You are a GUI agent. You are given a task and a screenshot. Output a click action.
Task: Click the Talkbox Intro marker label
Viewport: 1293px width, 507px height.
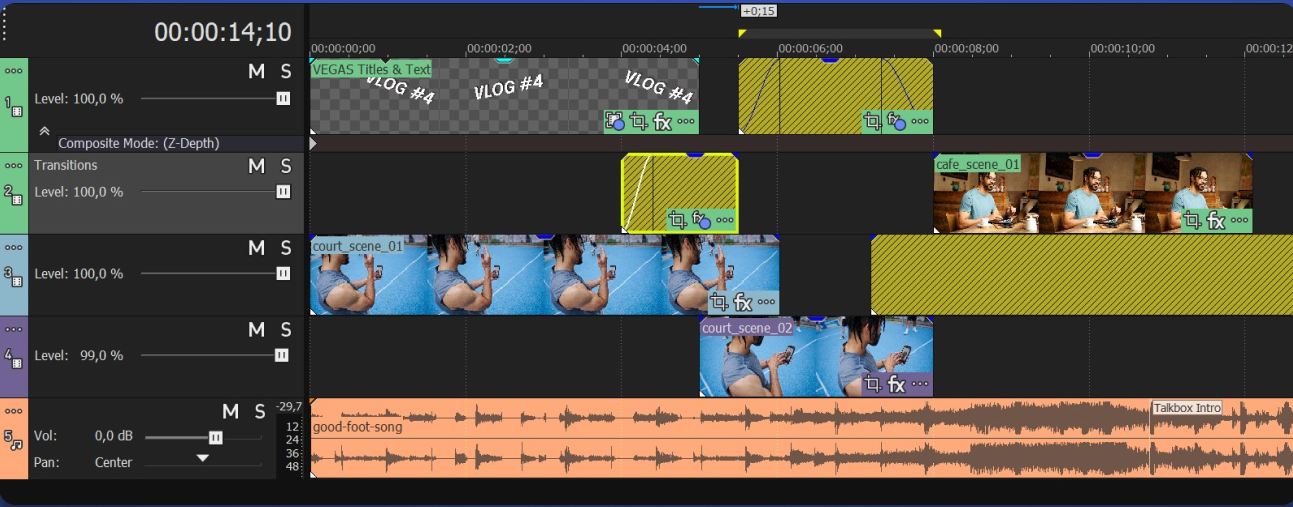click(1186, 408)
